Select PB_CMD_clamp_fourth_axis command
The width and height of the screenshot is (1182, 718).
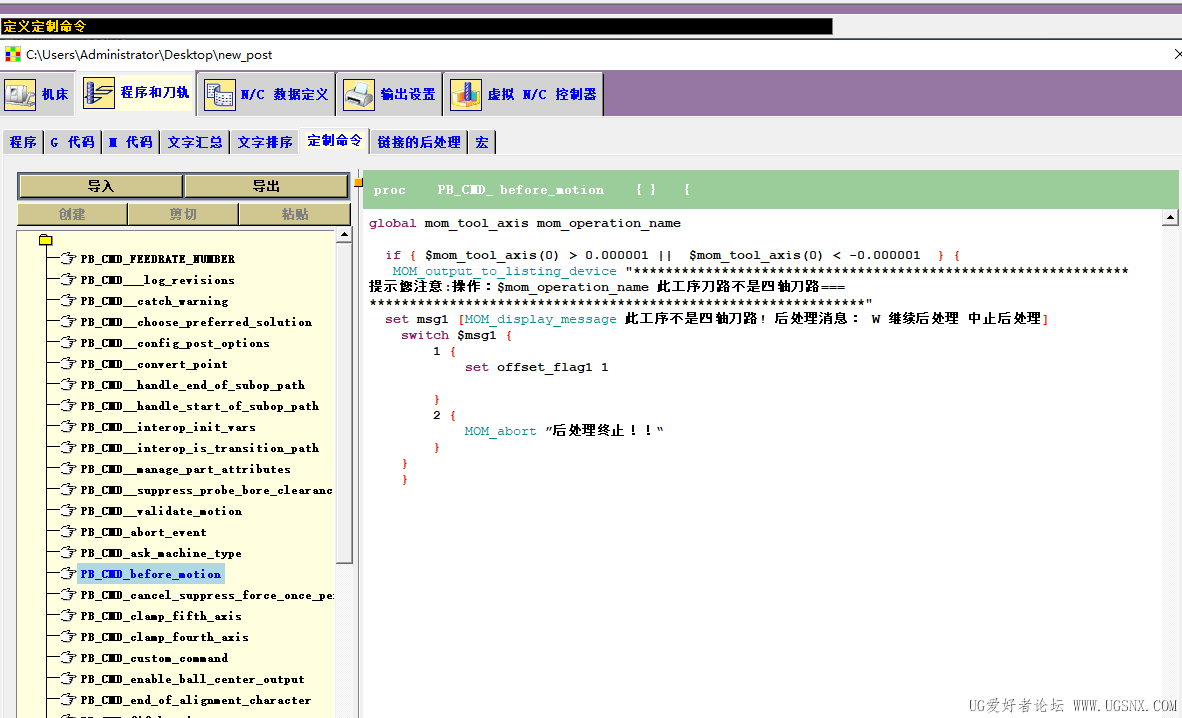(164, 637)
